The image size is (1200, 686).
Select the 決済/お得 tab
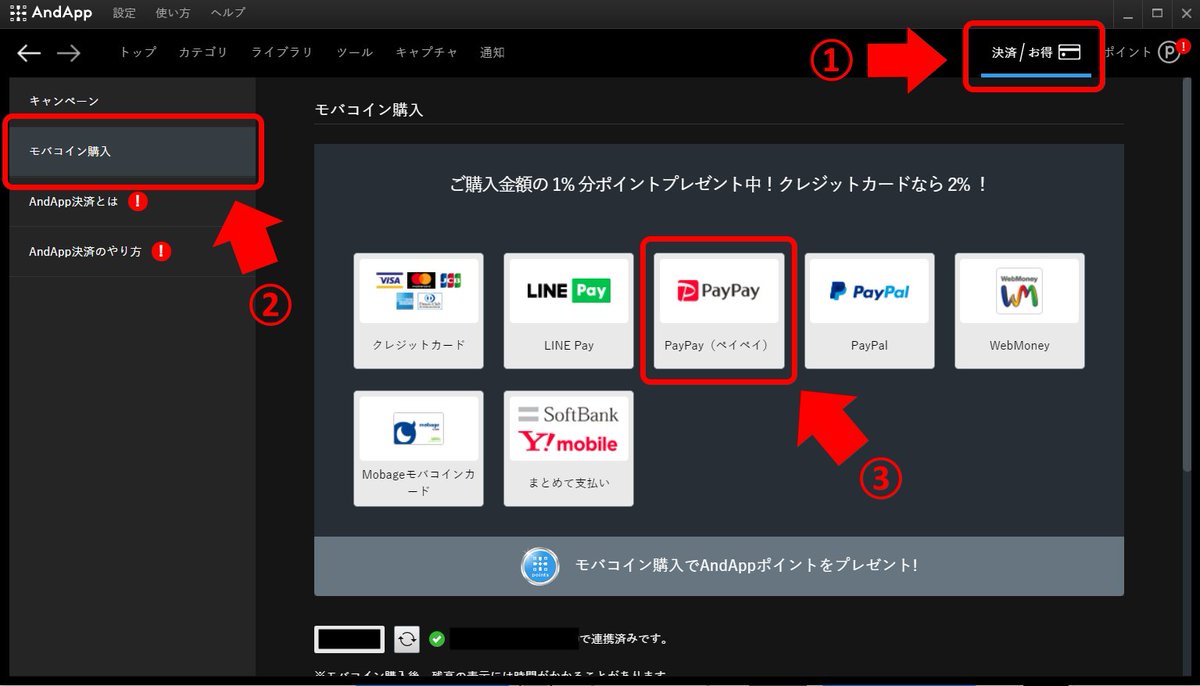tap(1035, 53)
